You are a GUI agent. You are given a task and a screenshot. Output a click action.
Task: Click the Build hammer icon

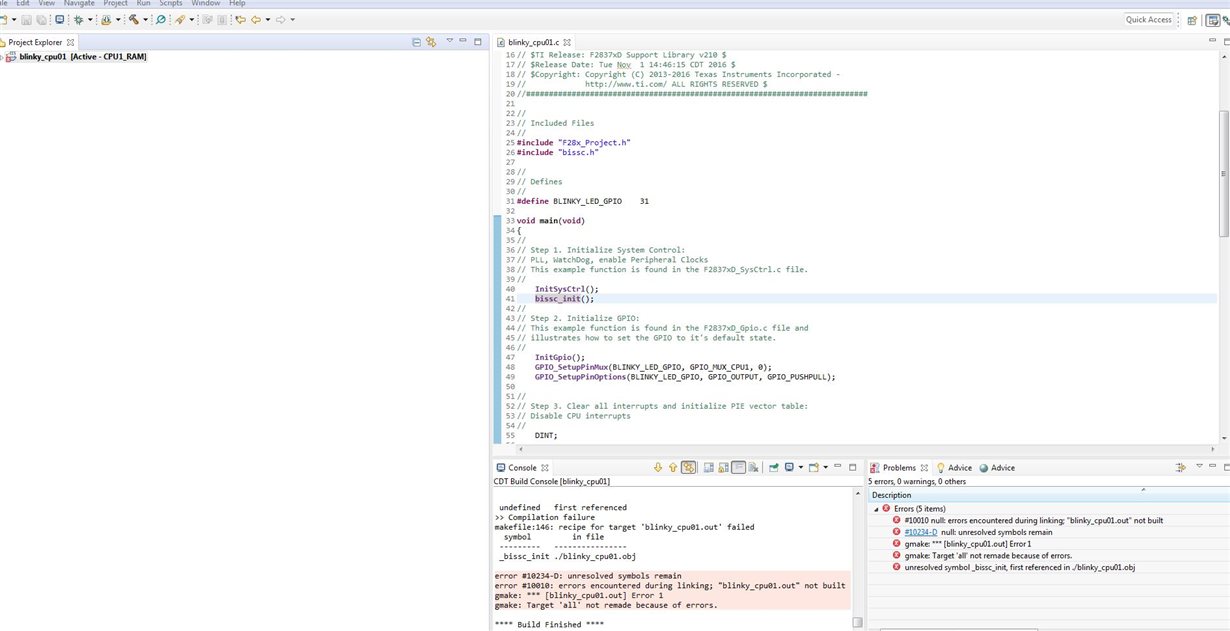(x=134, y=20)
